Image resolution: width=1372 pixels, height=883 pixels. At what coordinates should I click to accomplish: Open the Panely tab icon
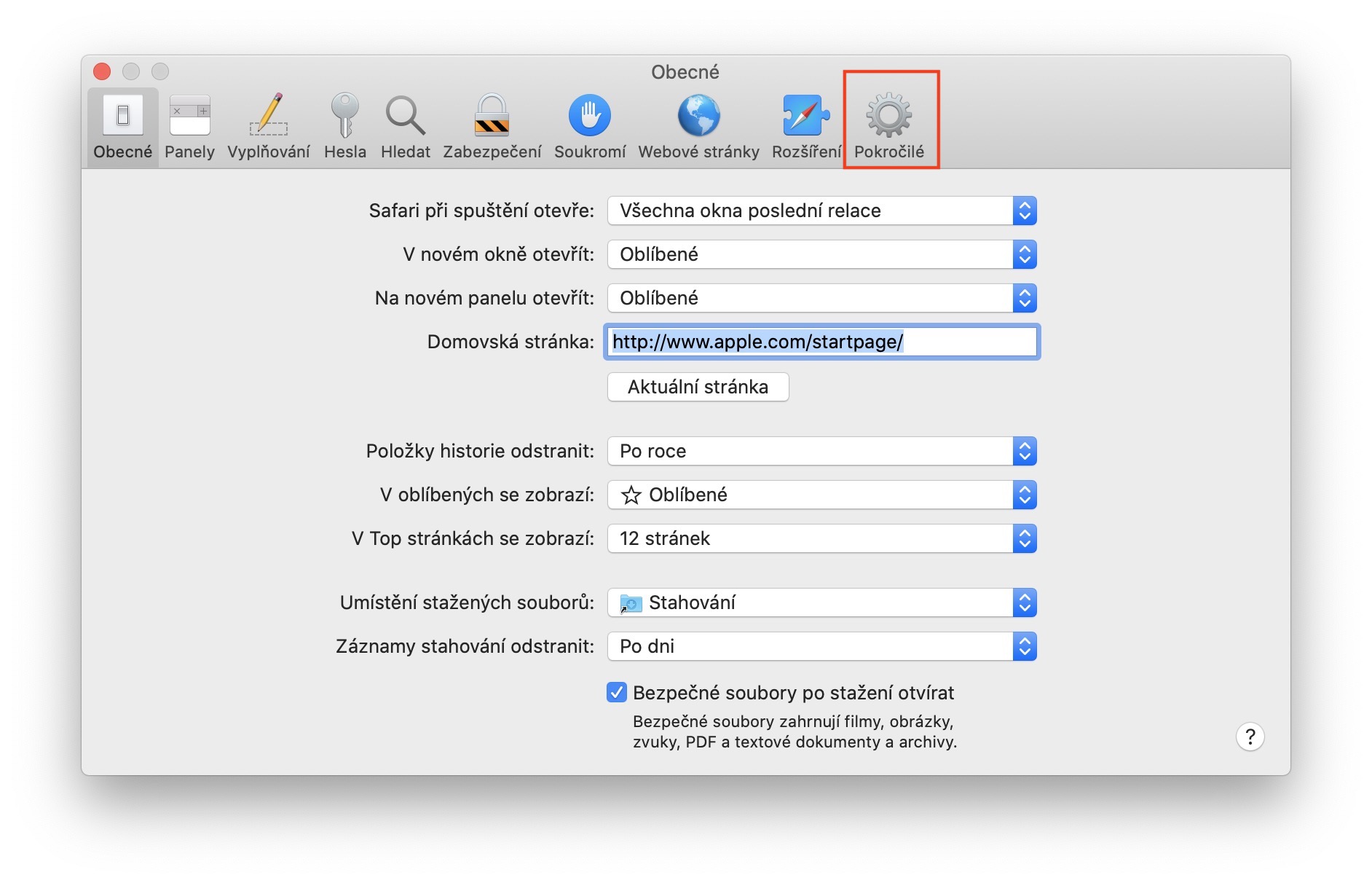coord(189,116)
